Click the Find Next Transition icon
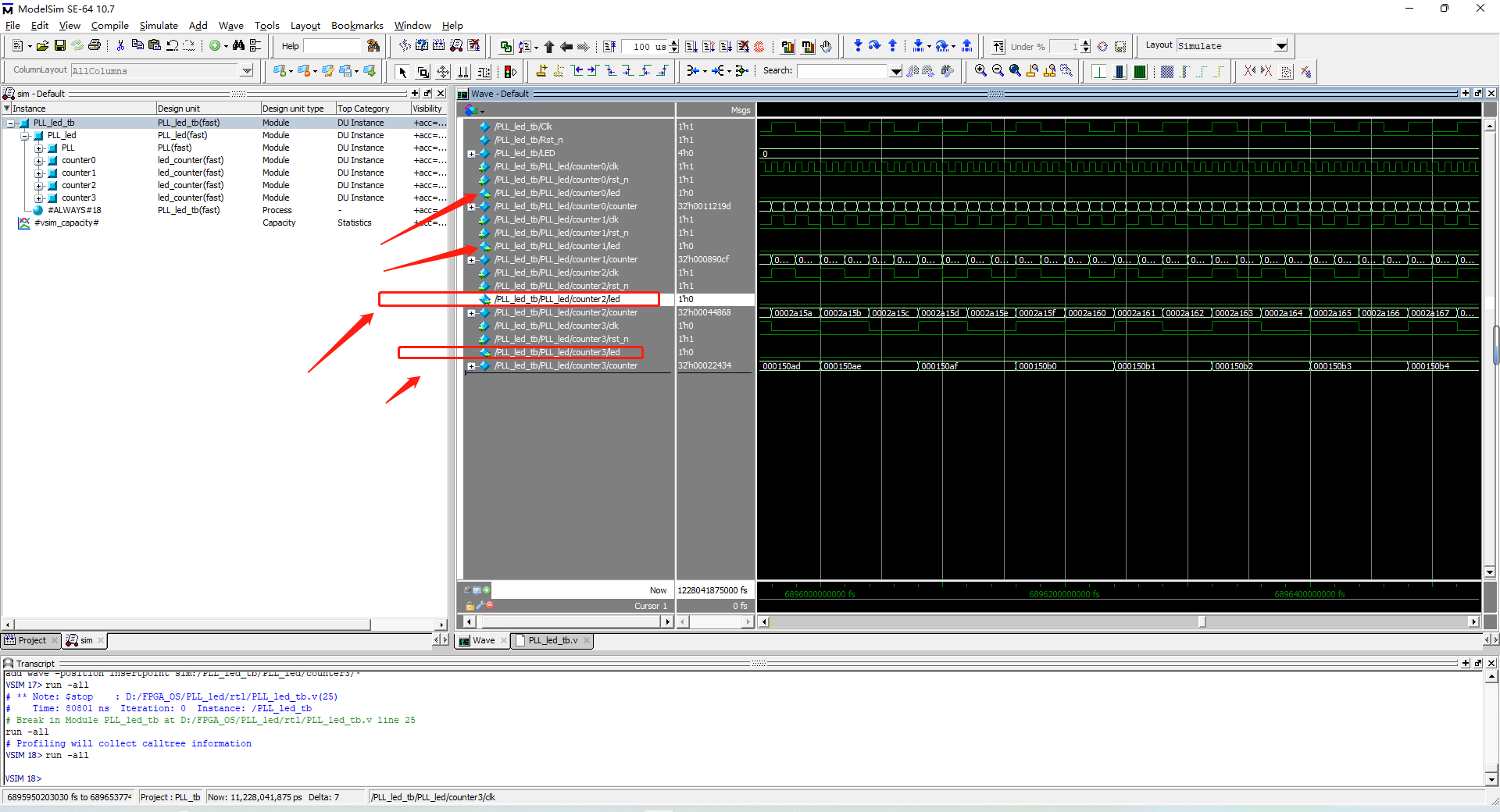Image resolution: width=1500 pixels, height=812 pixels. (x=592, y=71)
